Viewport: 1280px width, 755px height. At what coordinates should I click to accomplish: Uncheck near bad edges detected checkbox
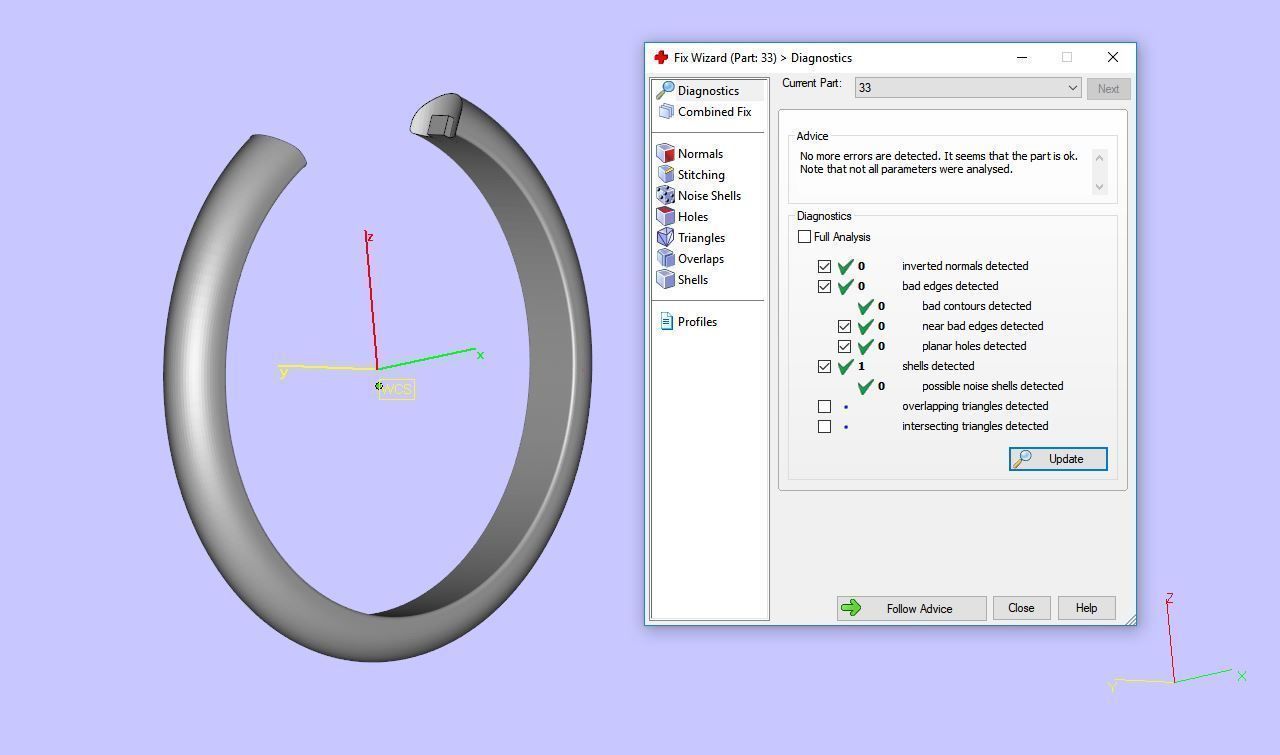tap(844, 326)
